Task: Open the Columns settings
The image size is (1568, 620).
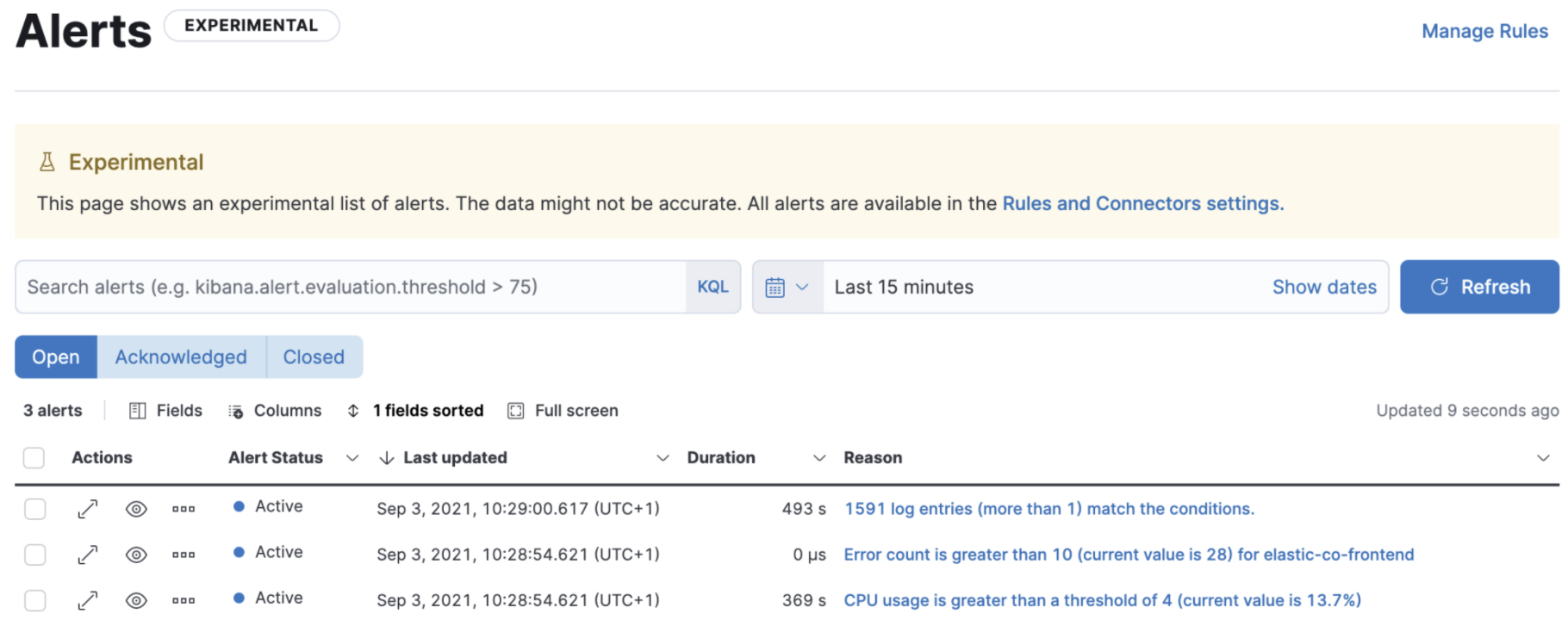Action: (275, 411)
